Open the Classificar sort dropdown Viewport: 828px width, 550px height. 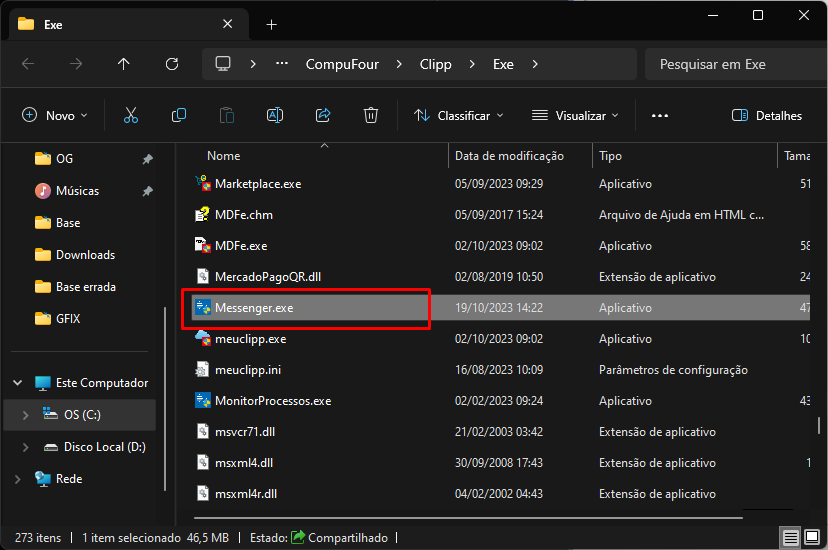[x=459, y=116]
